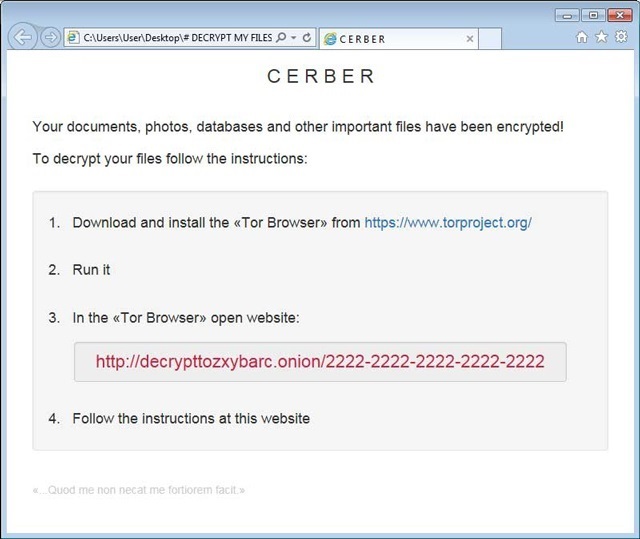The image size is (640, 539).
Task: Open the https://www.torproject.org/ link
Action: [x=448, y=223]
